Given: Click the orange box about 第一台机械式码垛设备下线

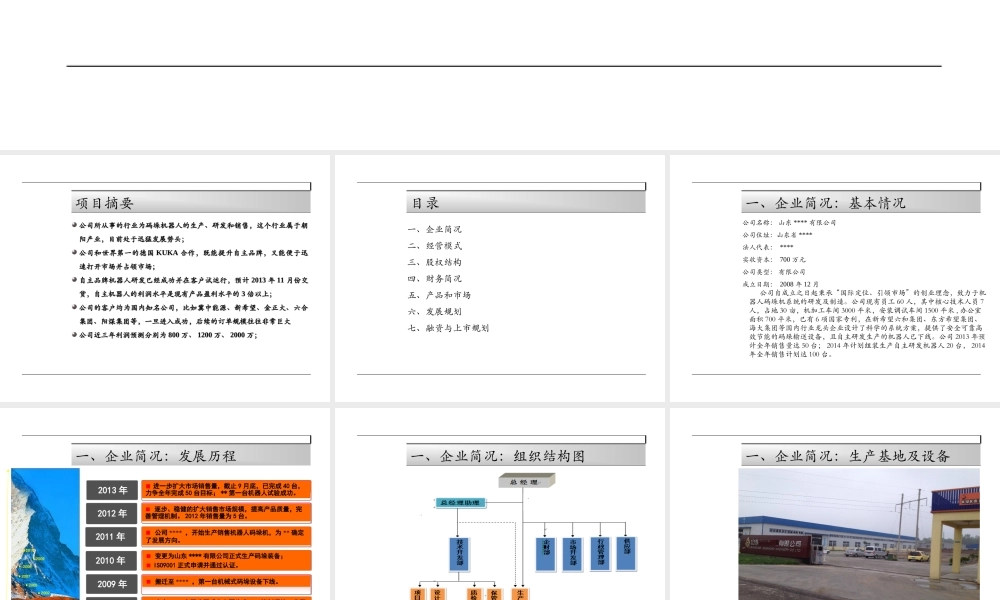Looking at the screenshot, I should pos(226,584).
